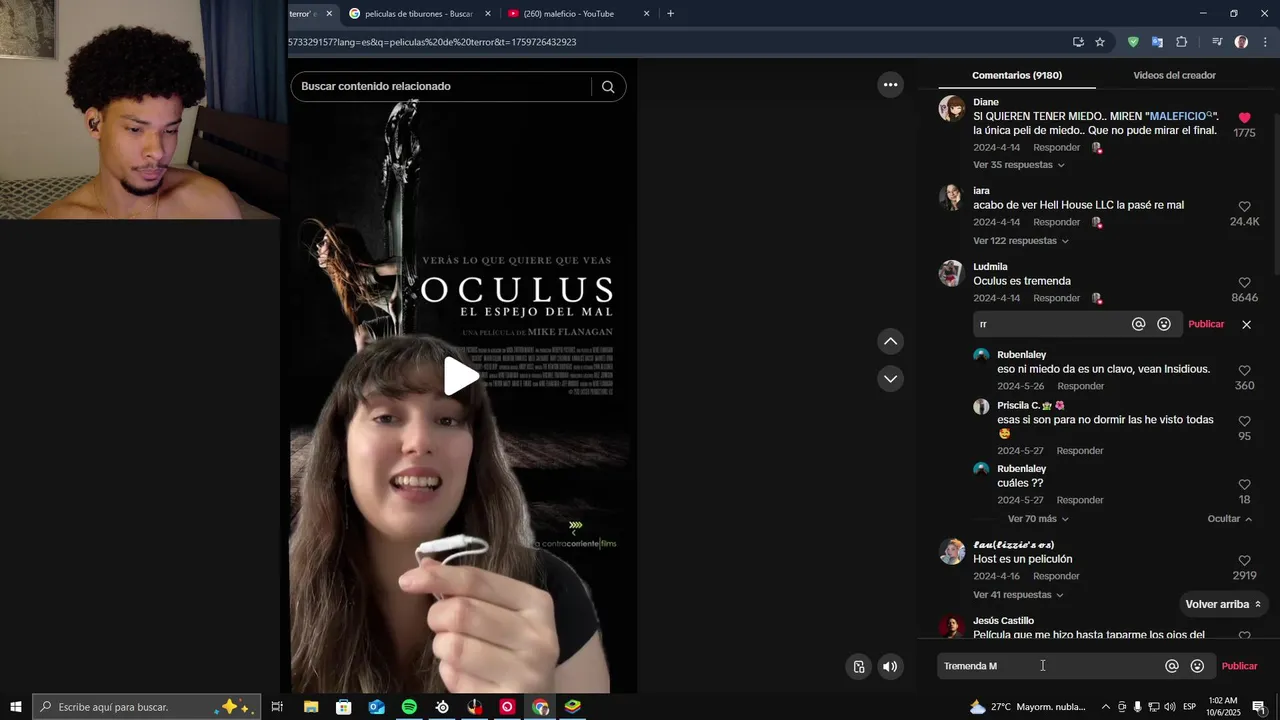
Task: Go to previous video with up arrow
Action: pyautogui.click(x=890, y=342)
